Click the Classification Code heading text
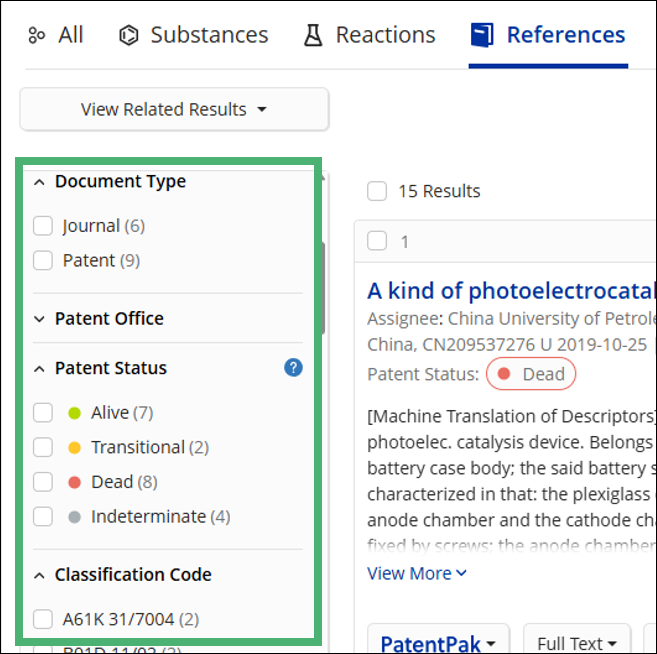Image resolution: width=657 pixels, height=654 pixels. (133, 575)
